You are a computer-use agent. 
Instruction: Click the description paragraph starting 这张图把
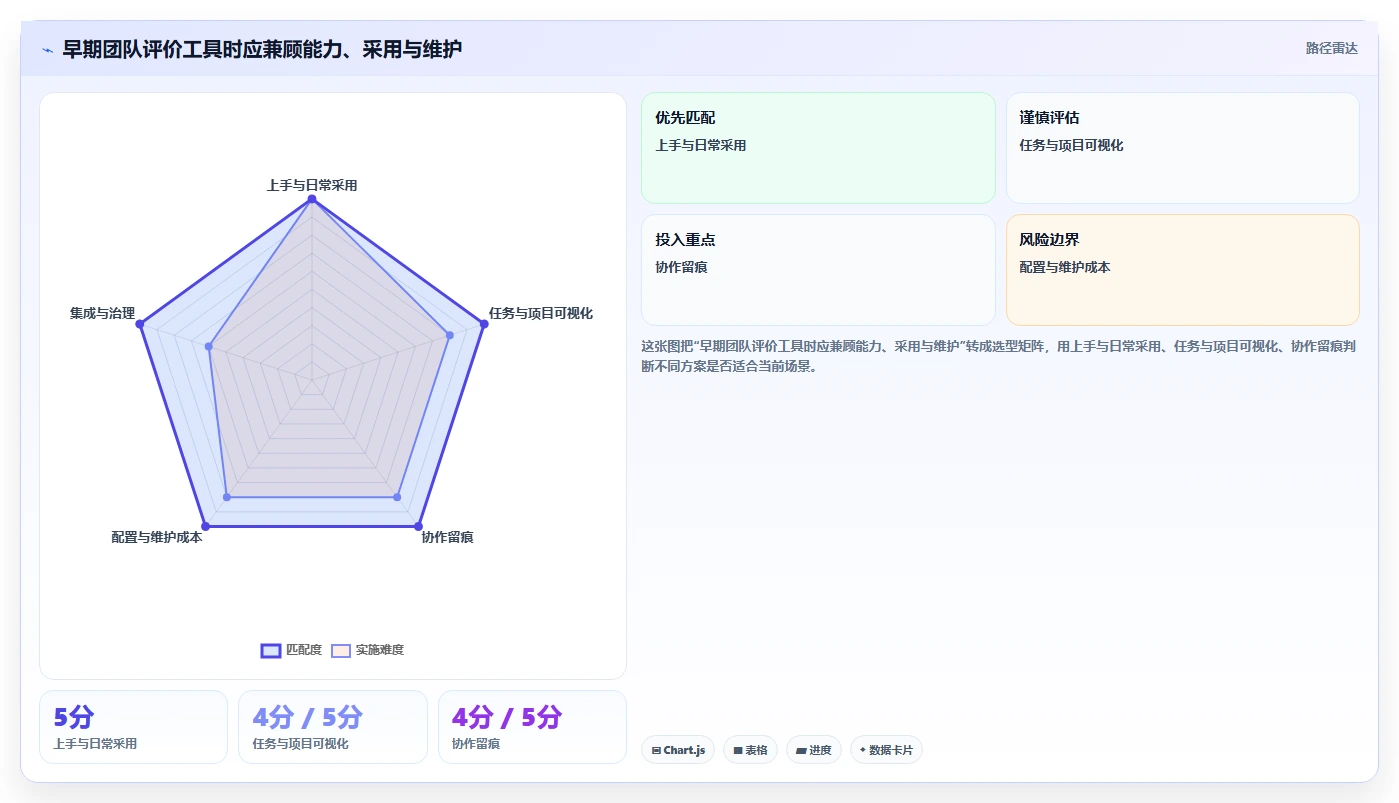(998, 356)
